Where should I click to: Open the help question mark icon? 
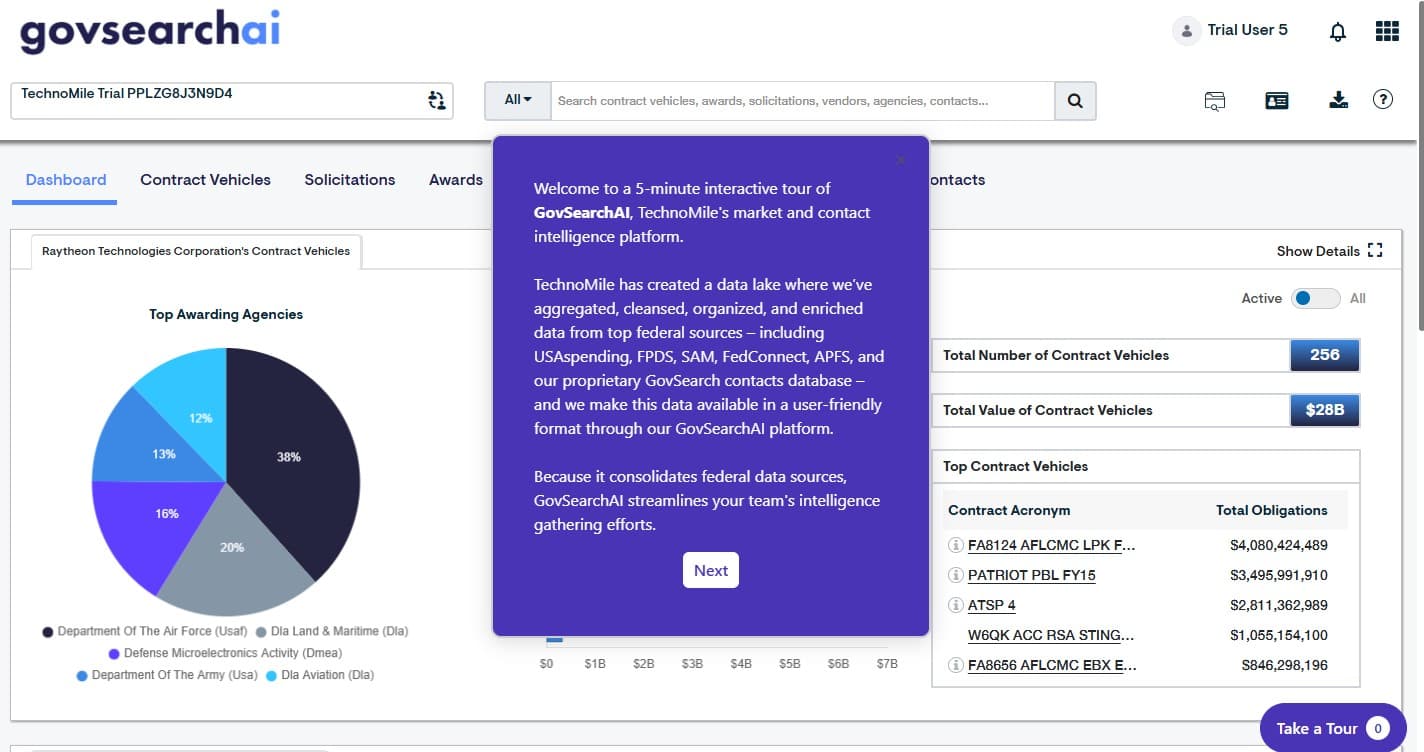pyautogui.click(x=1383, y=99)
